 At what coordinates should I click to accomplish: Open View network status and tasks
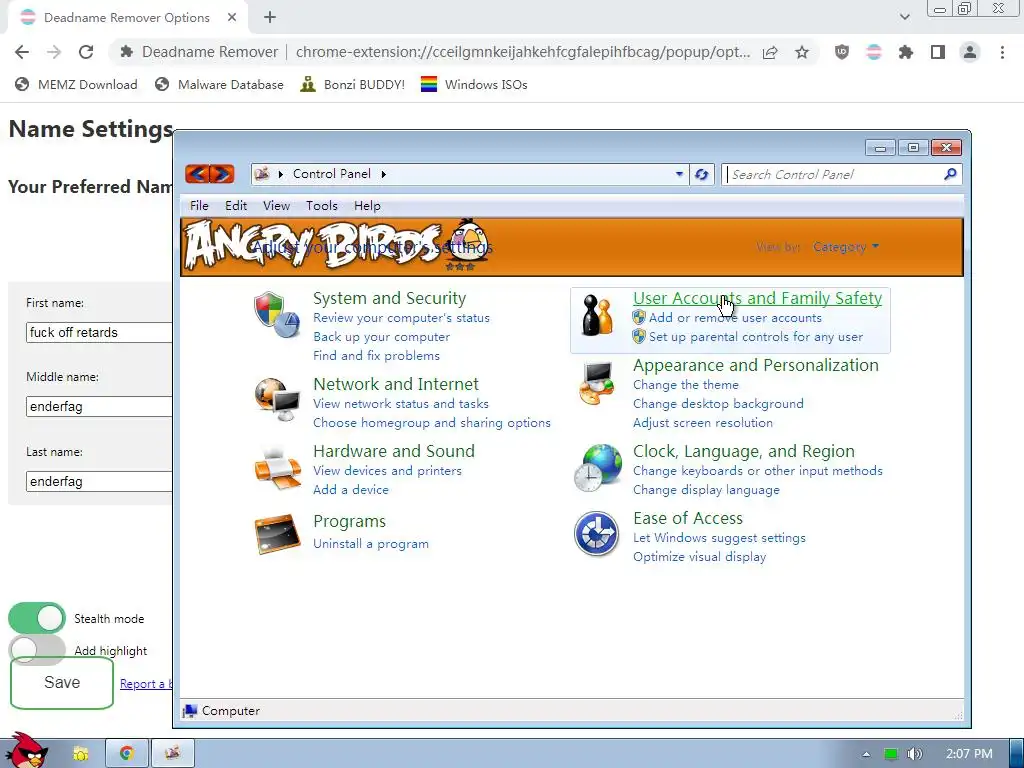(x=400, y=404)
